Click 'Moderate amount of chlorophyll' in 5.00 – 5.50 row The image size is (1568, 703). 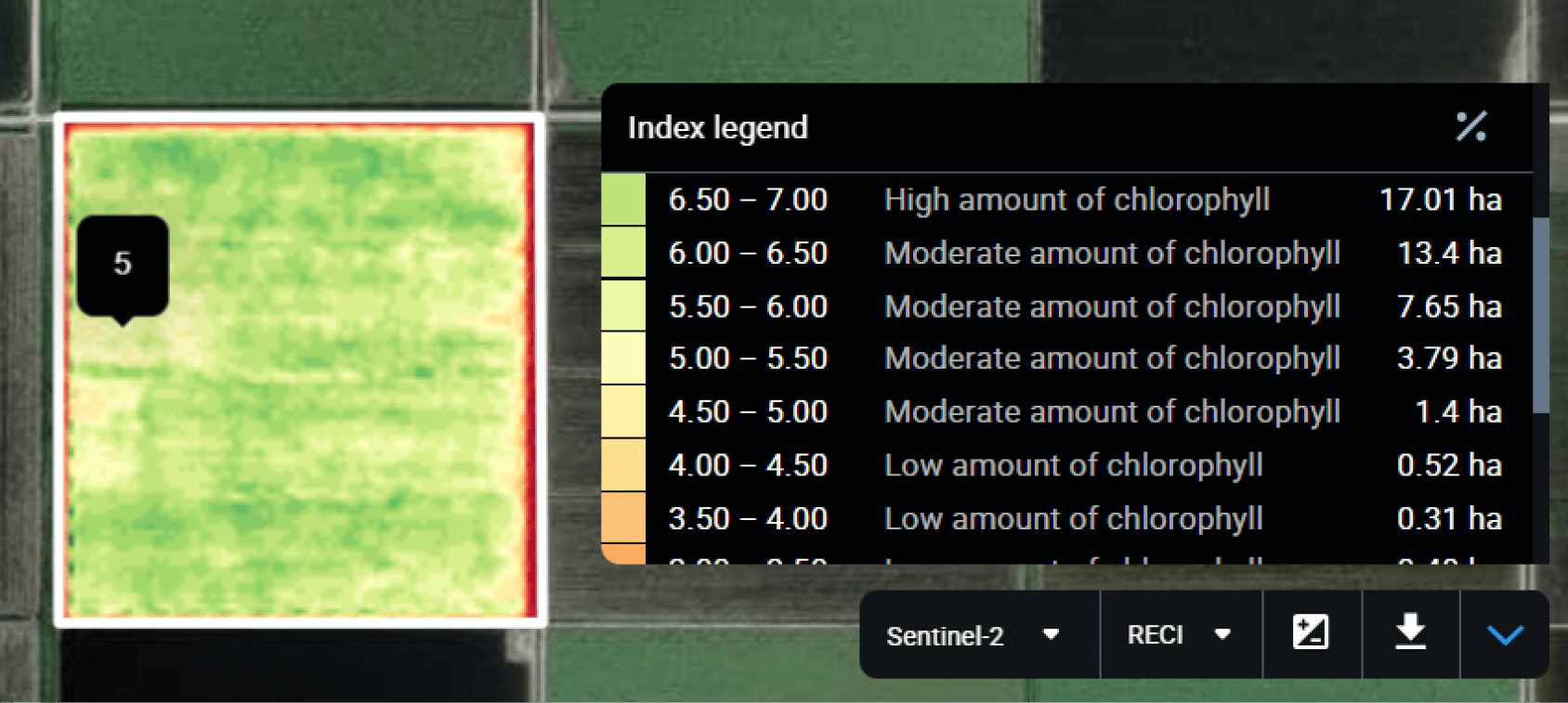pyautogui.click(x=1113, y=358)
